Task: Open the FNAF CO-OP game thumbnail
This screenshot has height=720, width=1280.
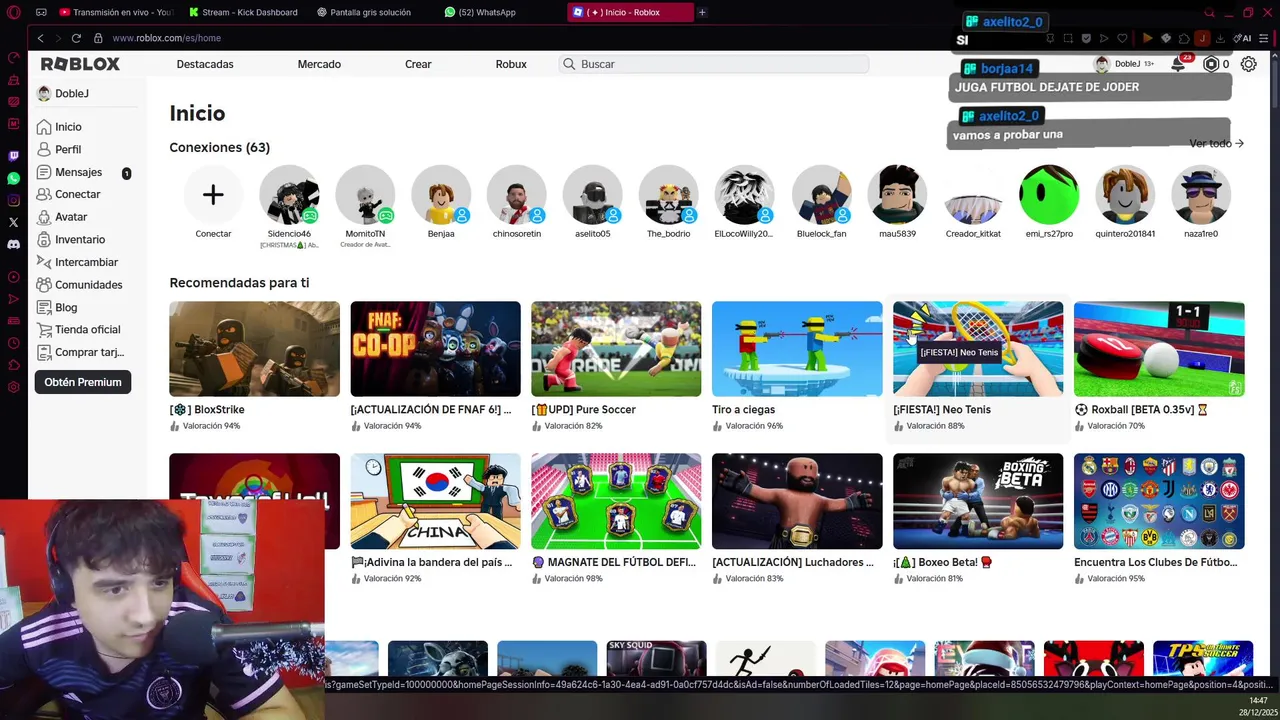Action: (435, 349)
